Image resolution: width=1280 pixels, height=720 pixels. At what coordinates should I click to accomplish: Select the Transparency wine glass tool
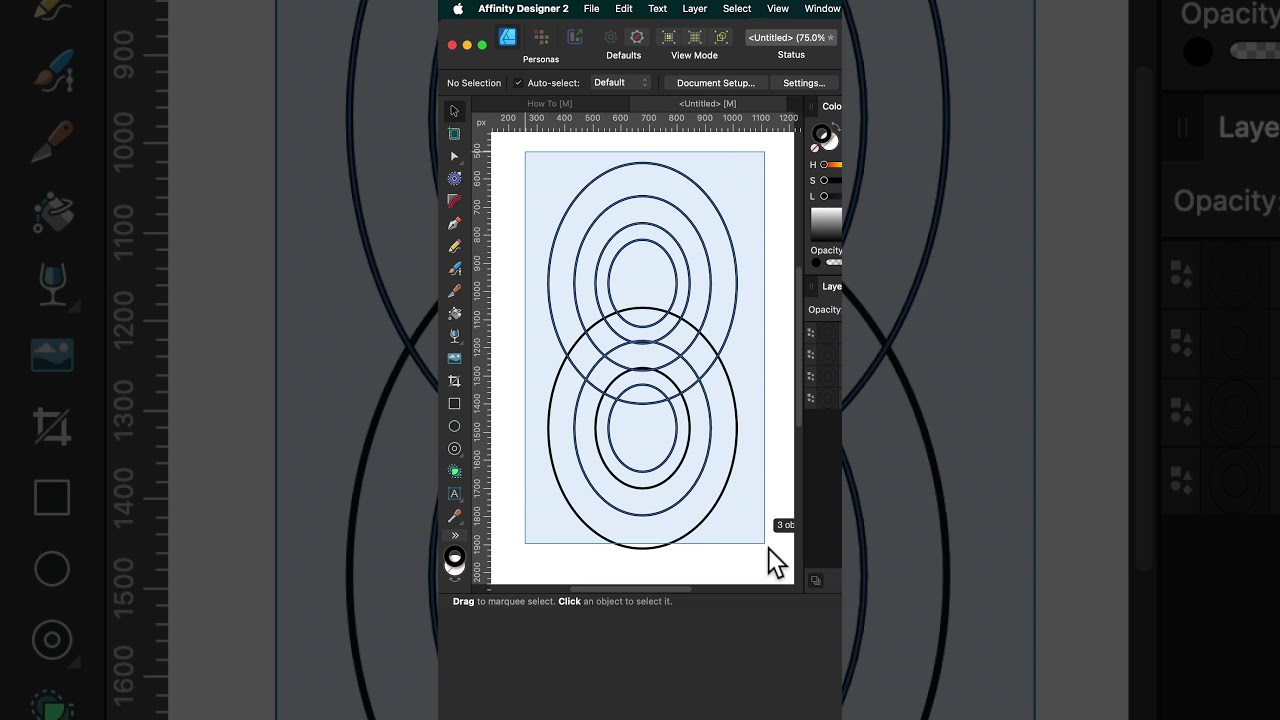(454, 336)
